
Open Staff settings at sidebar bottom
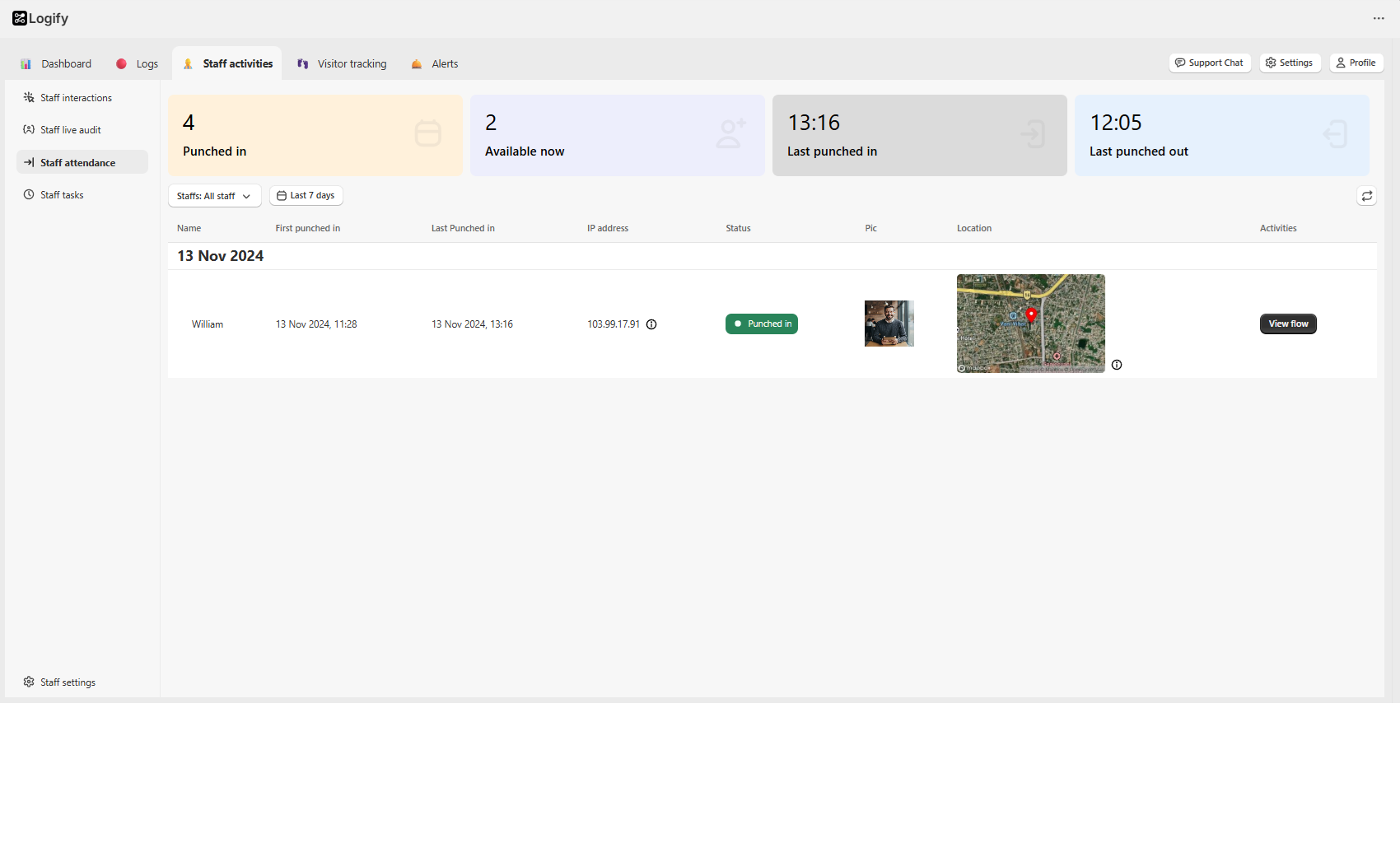tap(82, 682)
